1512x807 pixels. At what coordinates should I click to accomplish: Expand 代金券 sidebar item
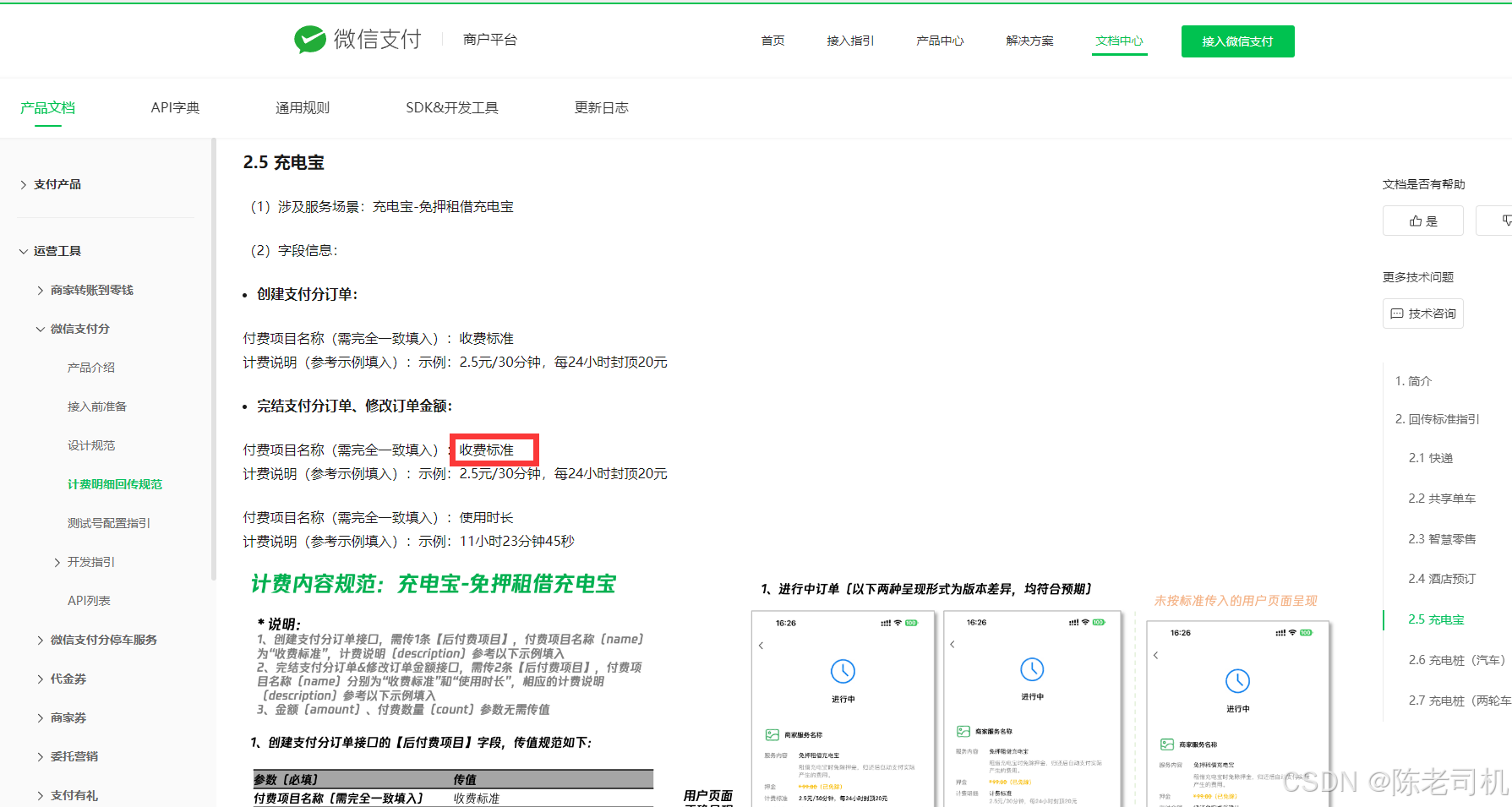click(62, 679)
